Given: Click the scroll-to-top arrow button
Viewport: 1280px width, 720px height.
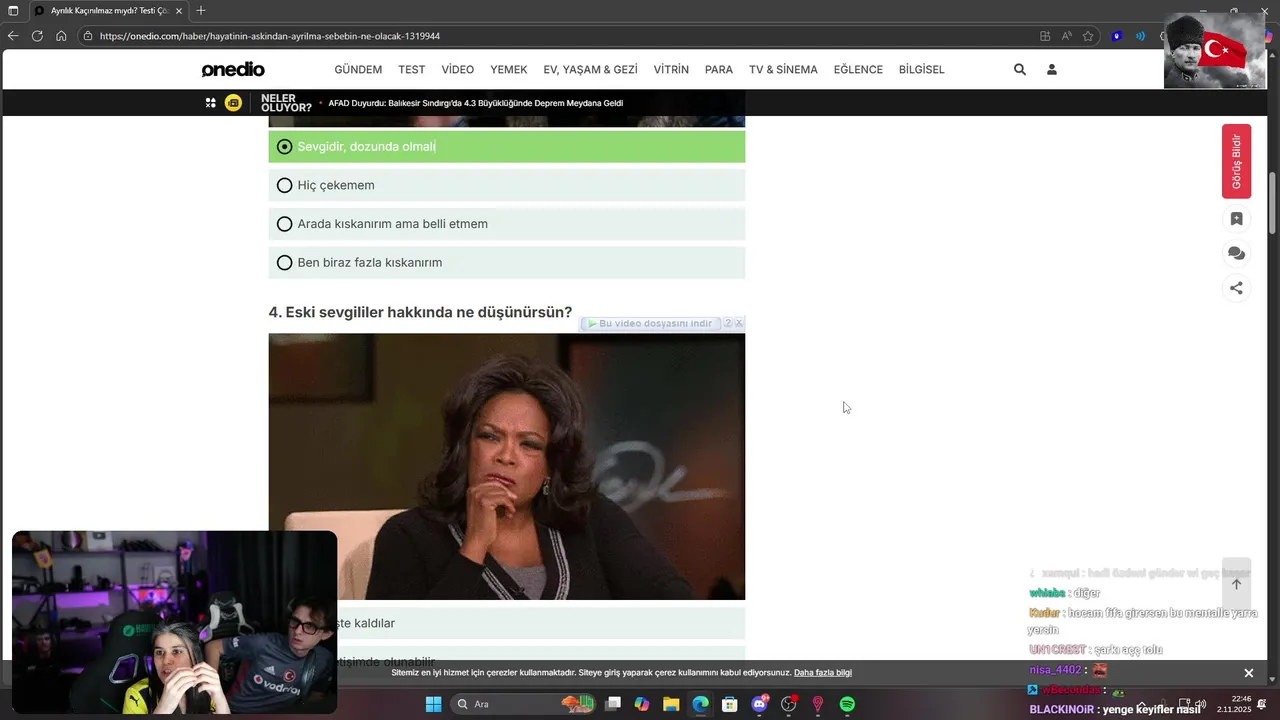Looking at the screenshot, I should (1236, 584).
